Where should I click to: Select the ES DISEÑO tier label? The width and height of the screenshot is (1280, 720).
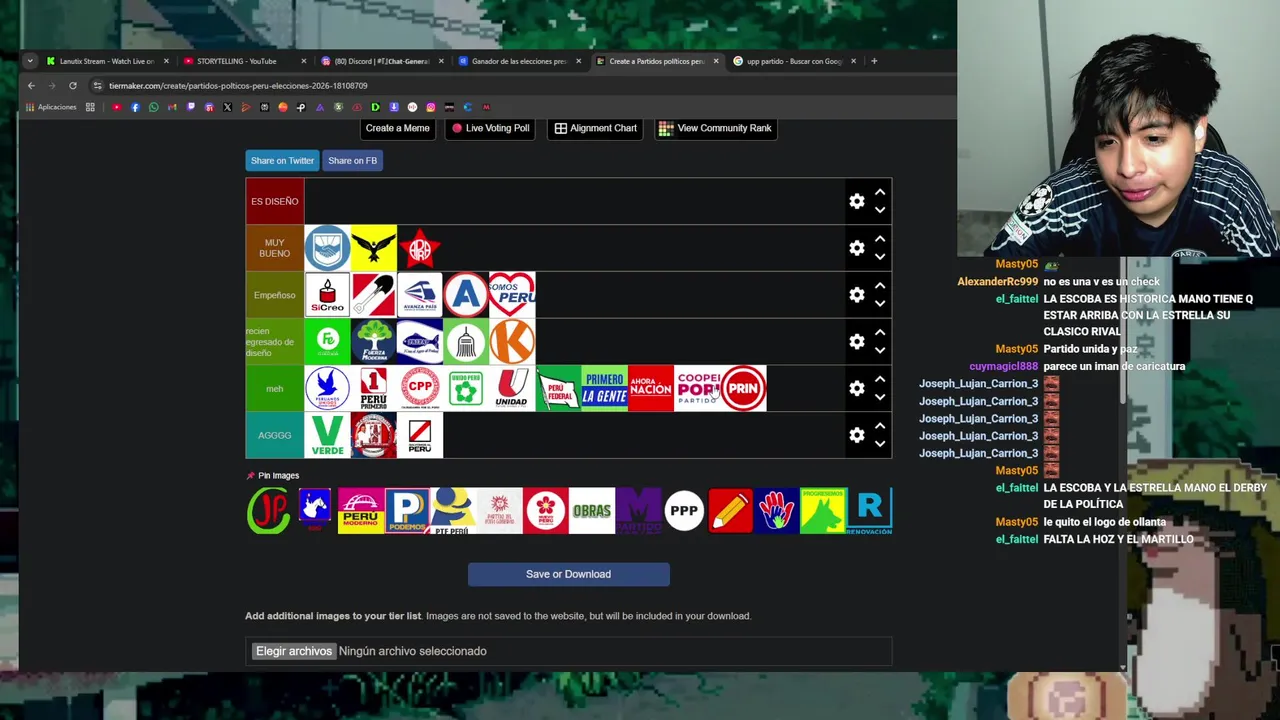pos(275,201)
